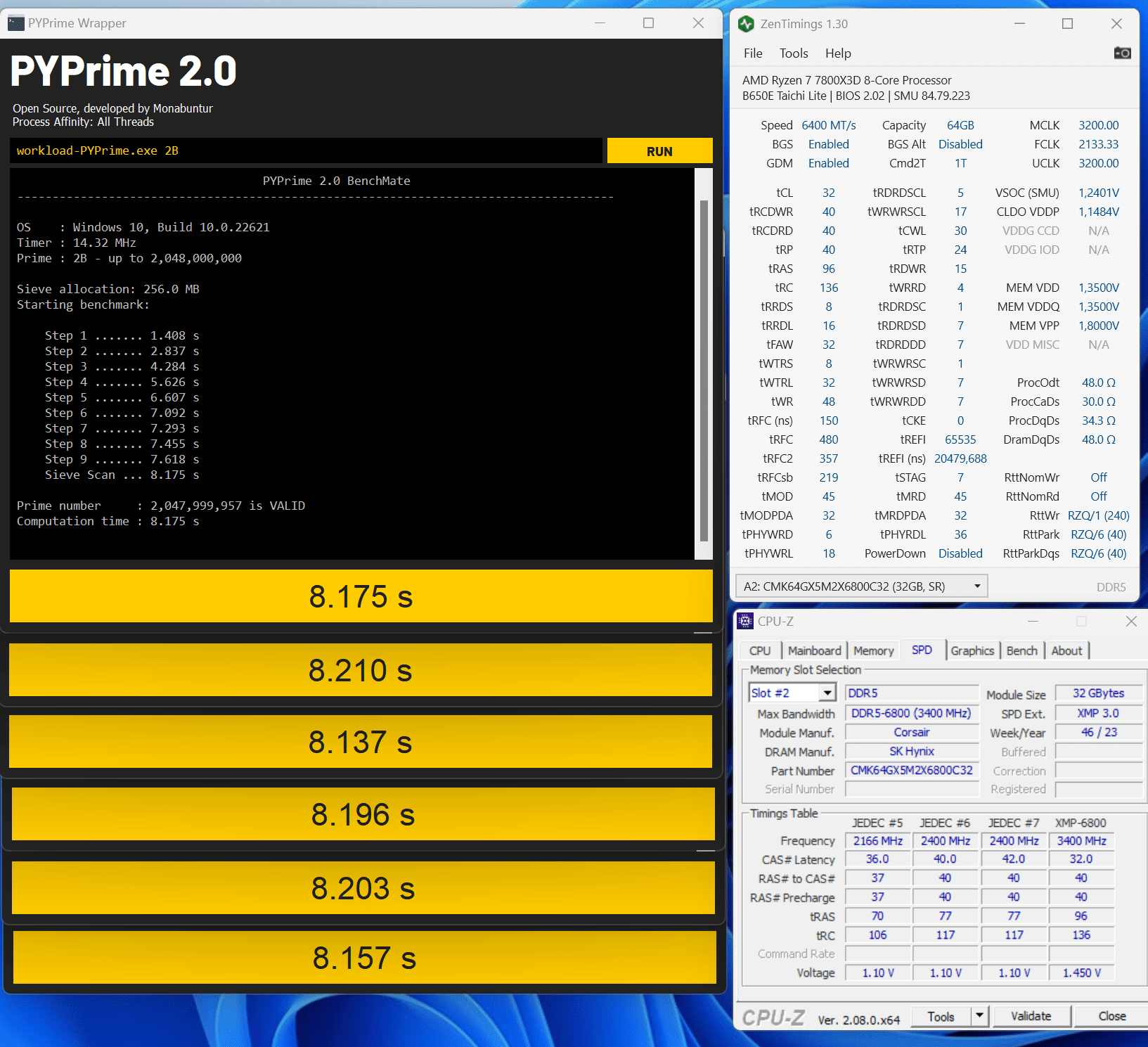Click the Close button in CPU-Z
The width and height of the screenshot is (1148, 1047).
point(1111,1016)
